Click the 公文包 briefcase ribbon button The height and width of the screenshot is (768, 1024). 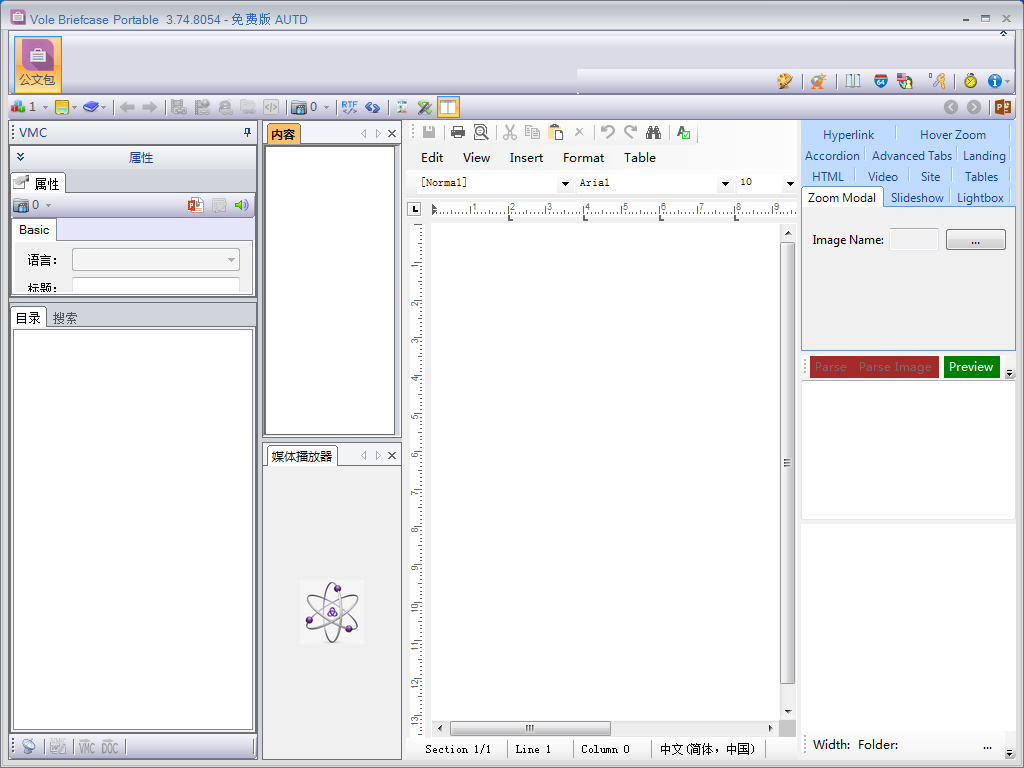37,64
